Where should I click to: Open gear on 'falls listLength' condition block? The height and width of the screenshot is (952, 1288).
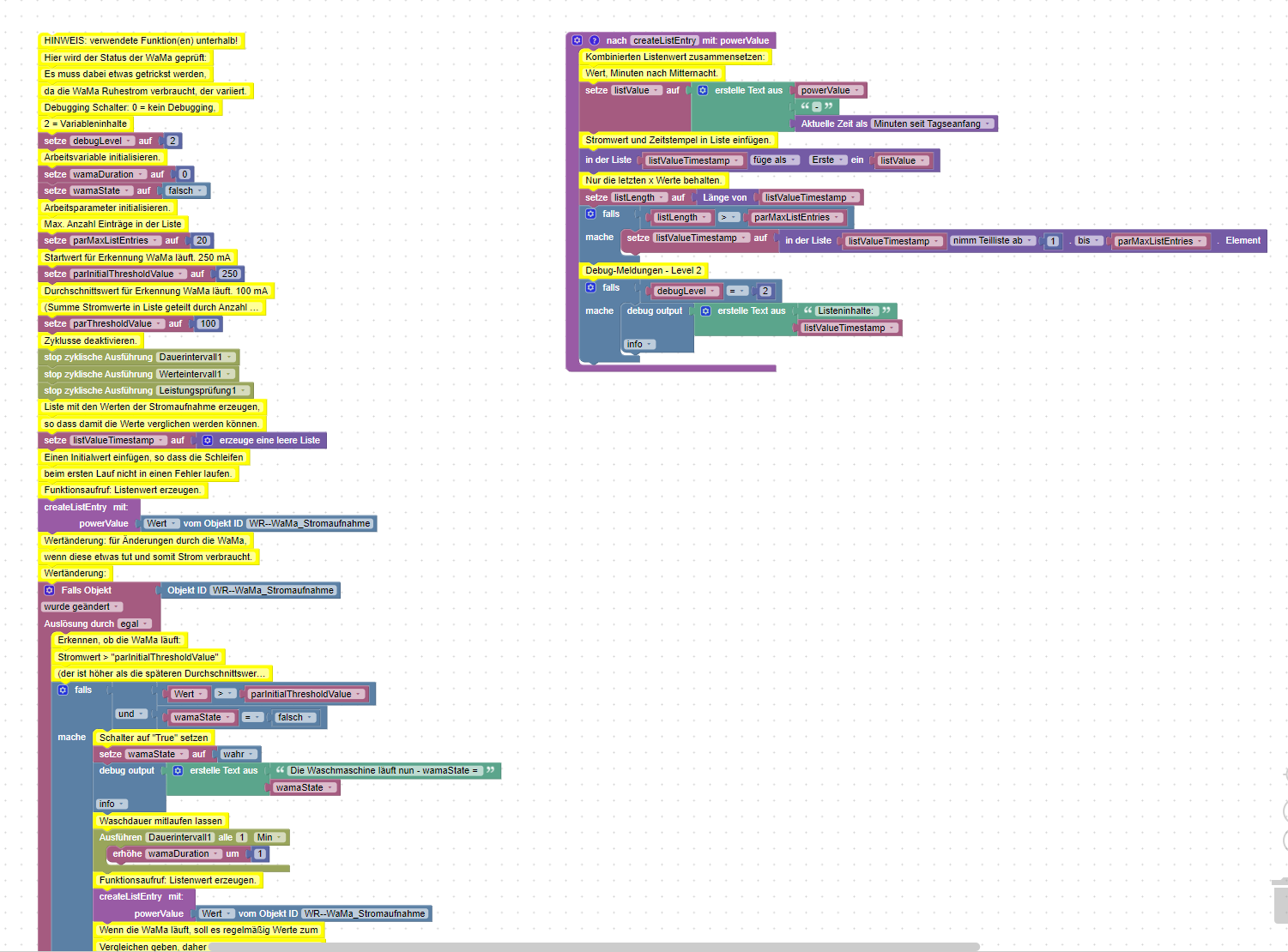click(590, 214)
